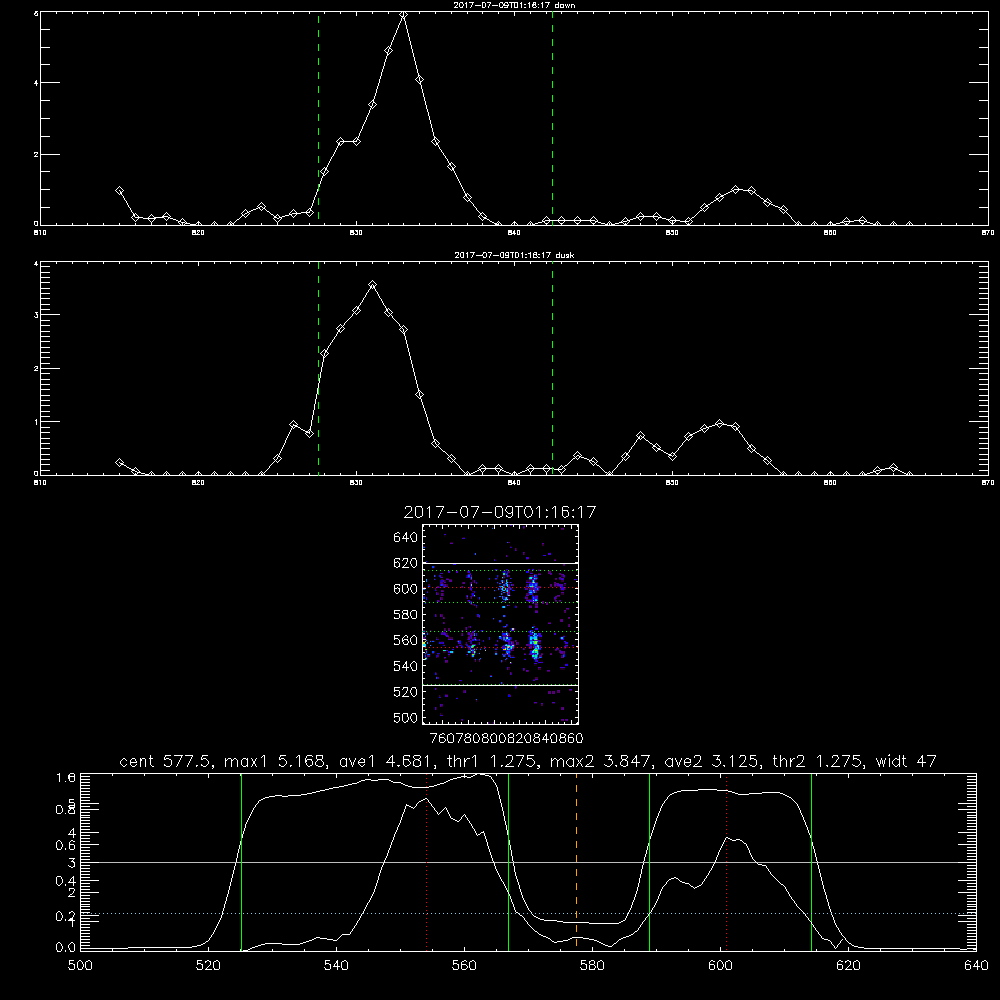
Task: Click the right green dashed line in dawn plot
Action: click(x=552, y=118)
